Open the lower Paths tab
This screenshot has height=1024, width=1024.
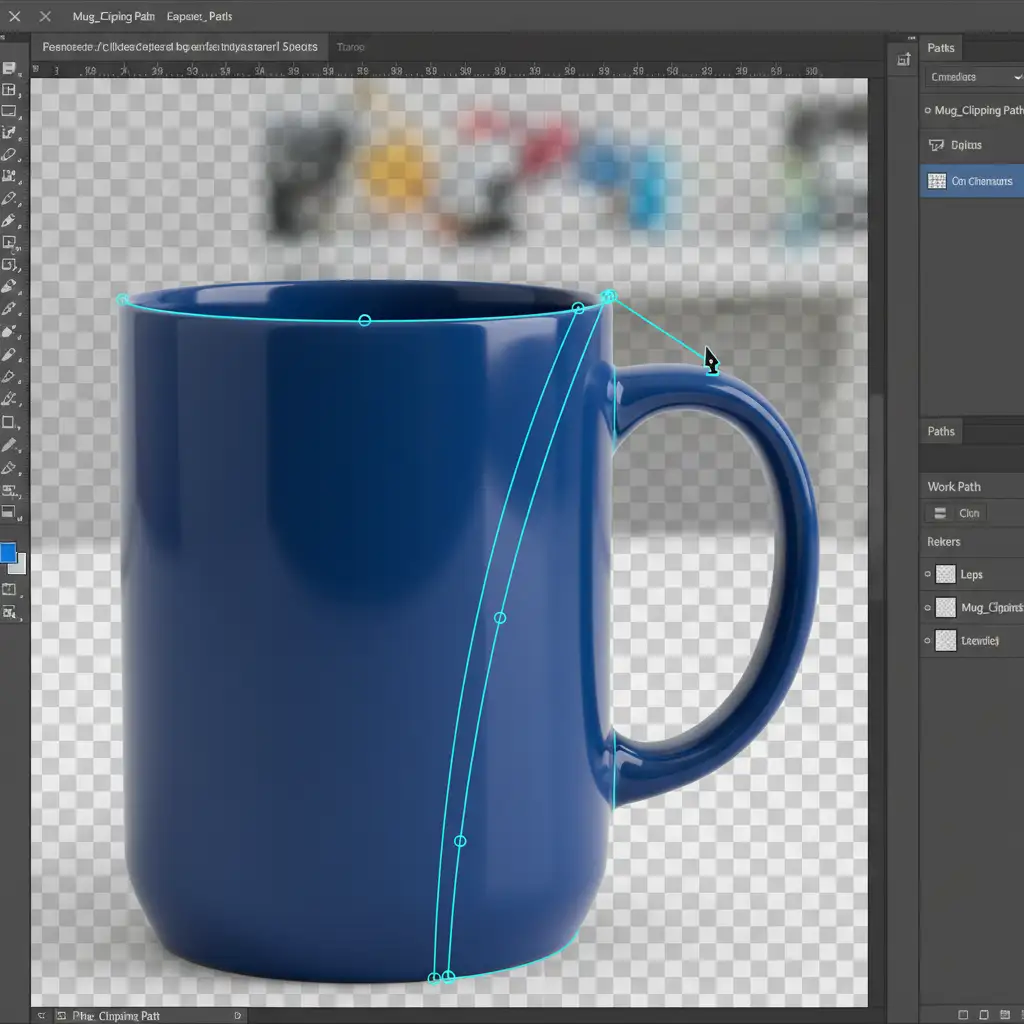[x=941, y=432]
